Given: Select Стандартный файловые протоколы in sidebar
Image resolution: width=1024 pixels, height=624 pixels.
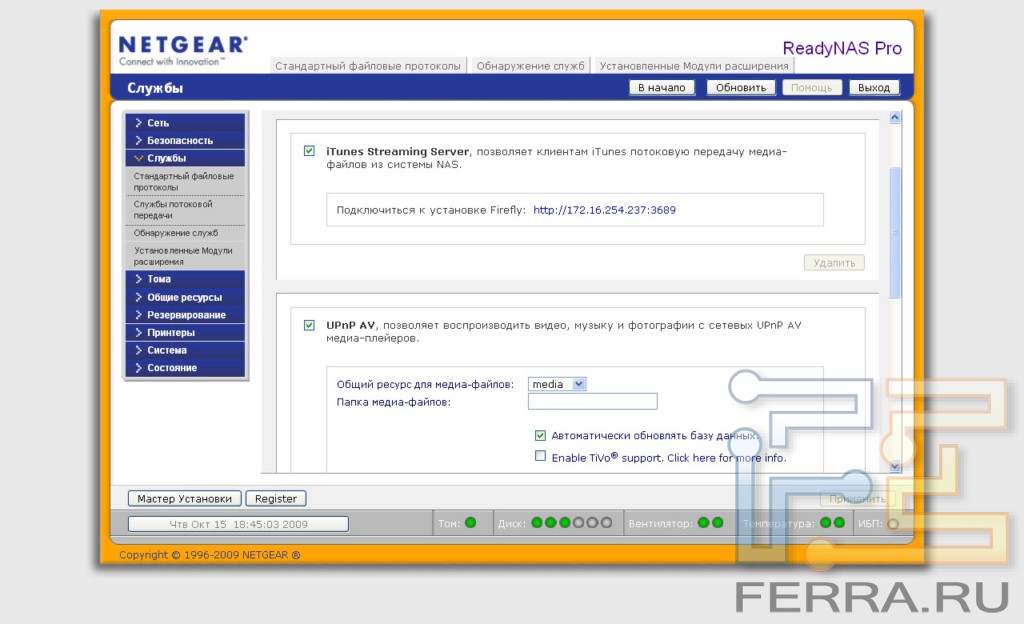Looking at the screenshot, I should (184, 181).
